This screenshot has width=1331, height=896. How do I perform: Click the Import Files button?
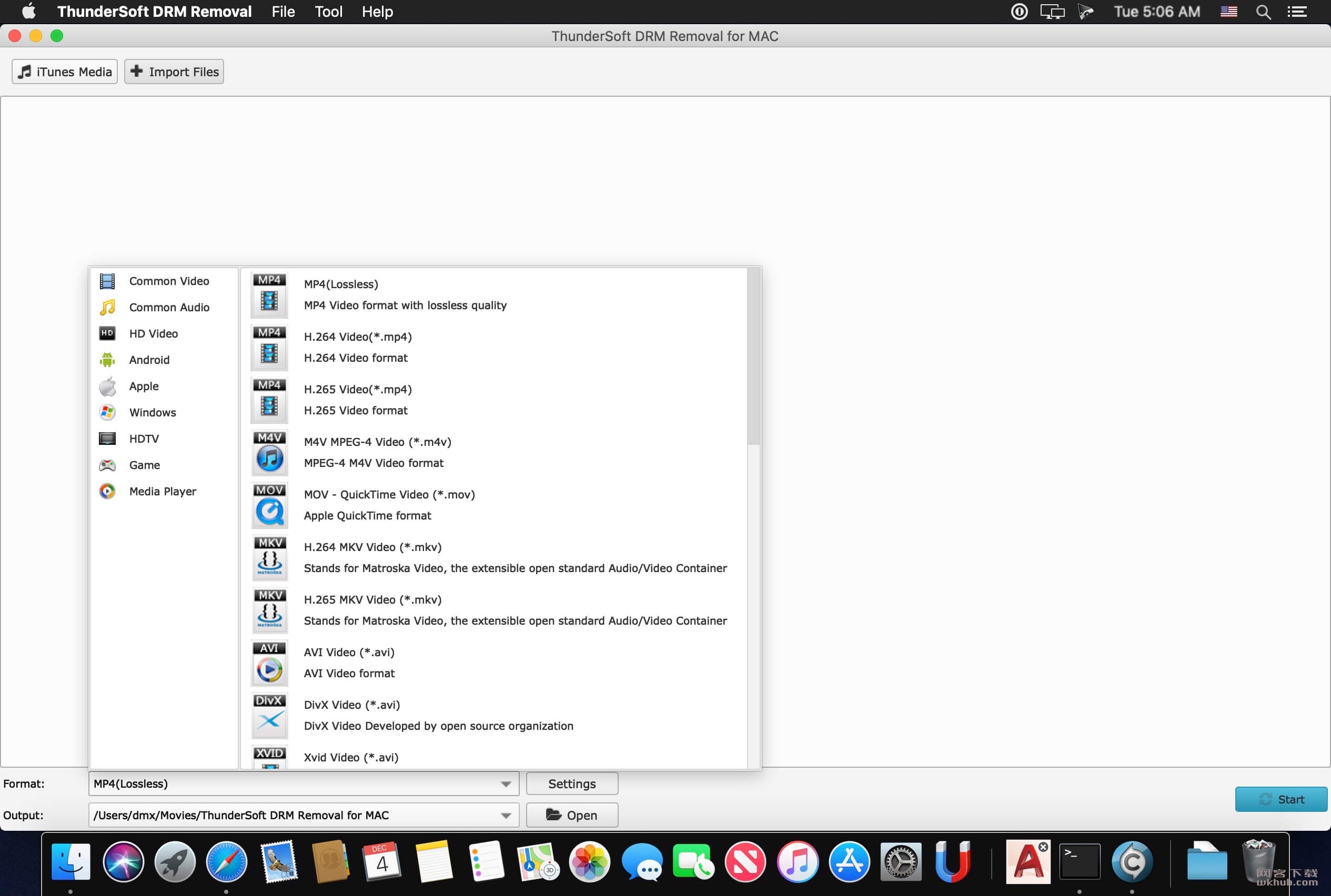[174, 72]
